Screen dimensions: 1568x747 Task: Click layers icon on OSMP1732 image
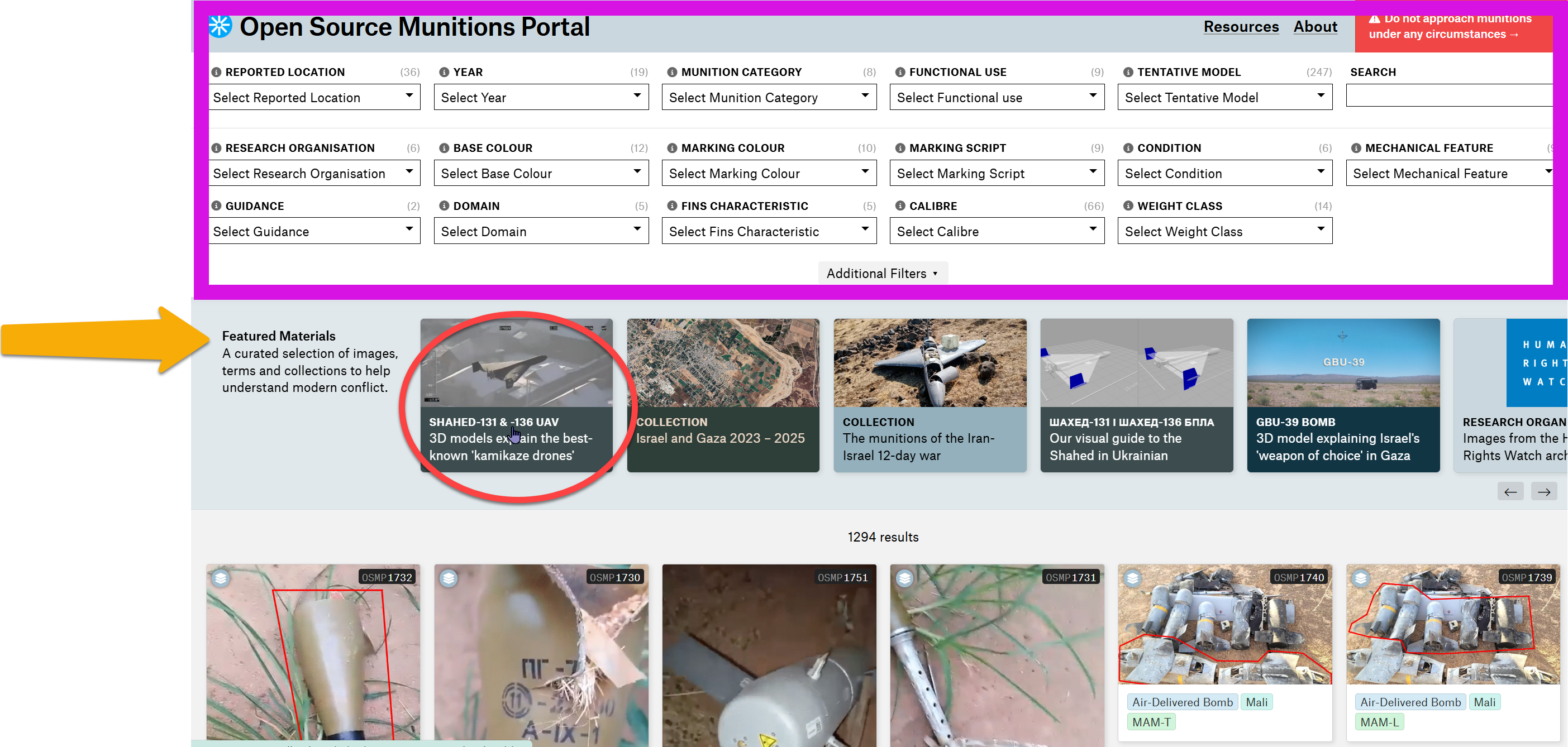coord(221,577)
